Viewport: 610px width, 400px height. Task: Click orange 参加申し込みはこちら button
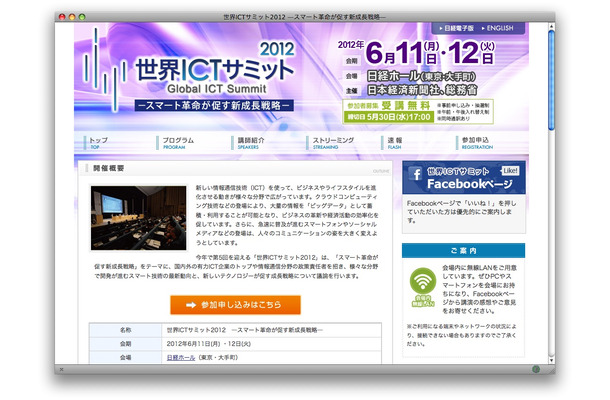coord(235,305)
